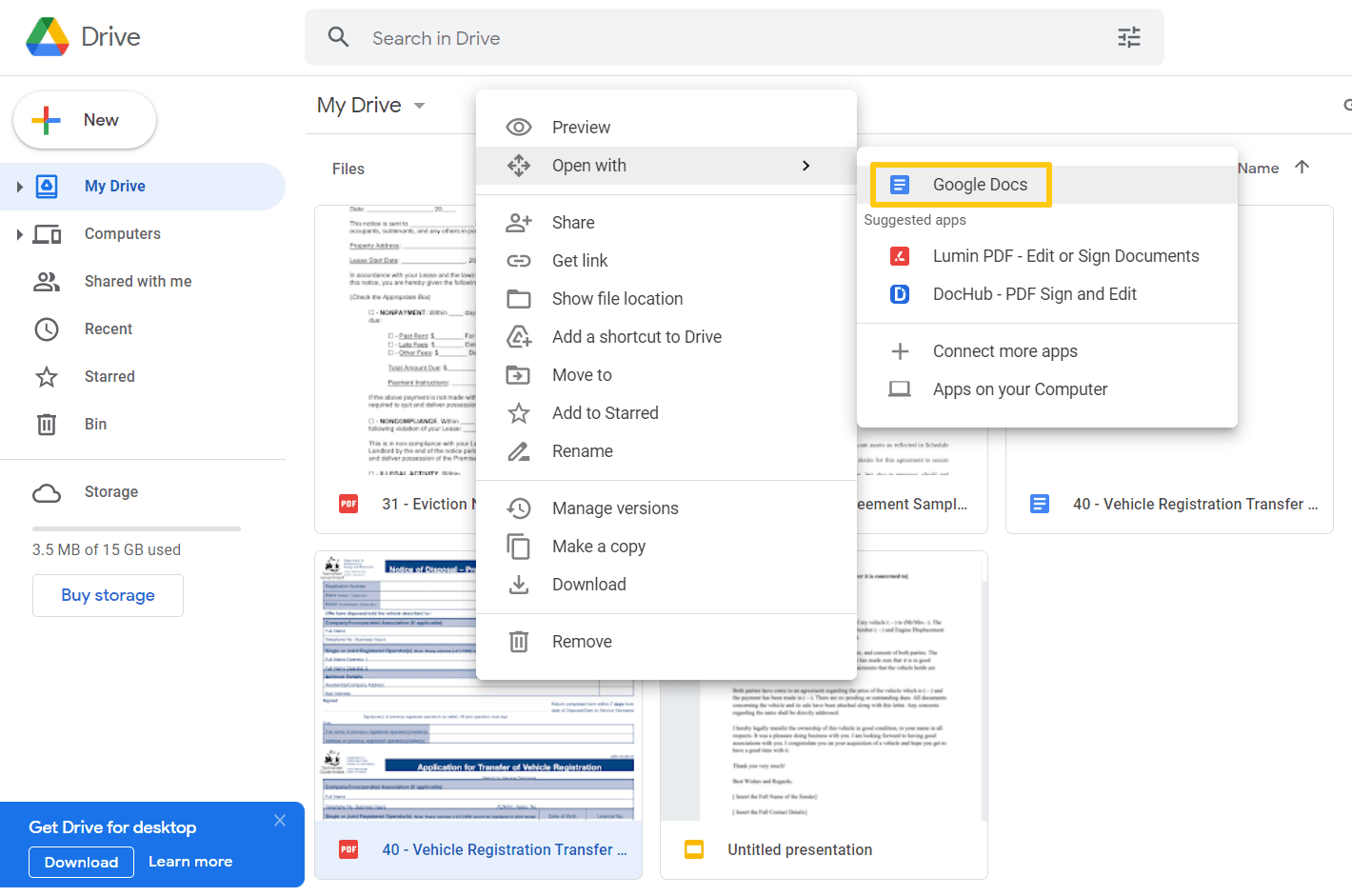Viewport: 1352px width, 896px height.
Task: Toggle sort direction arrow next to Name
Action: pos(1302,168)
